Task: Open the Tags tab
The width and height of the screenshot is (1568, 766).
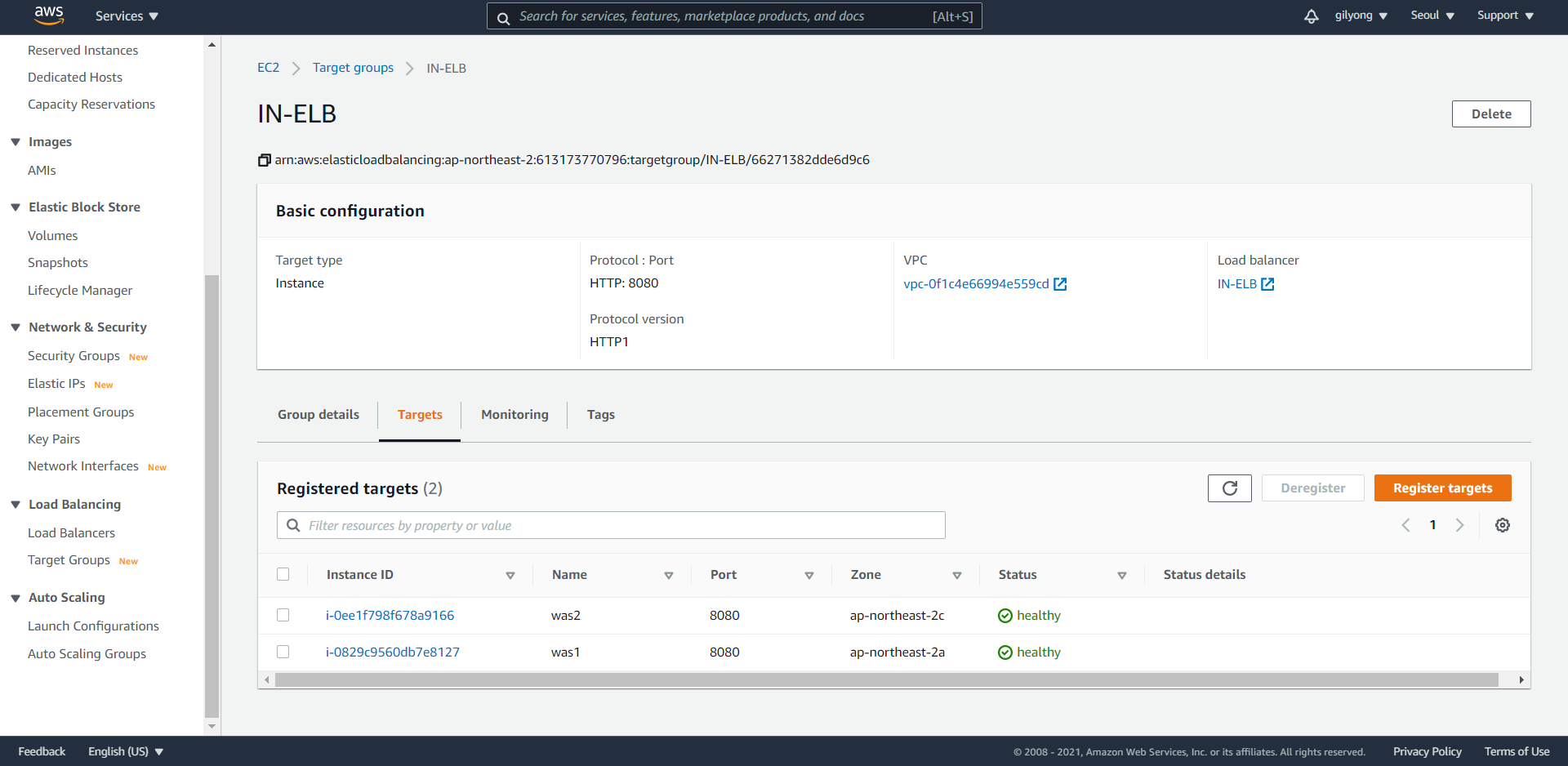Action: click(x=601, y=415)
